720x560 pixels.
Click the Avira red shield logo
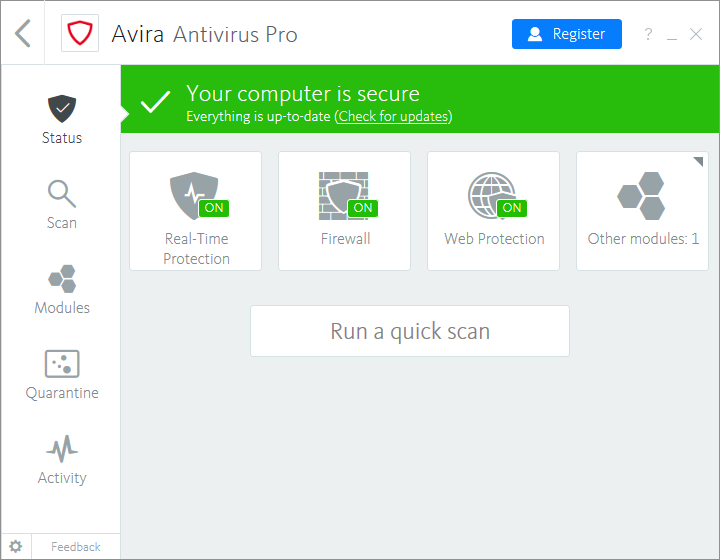tap(80, 34)
